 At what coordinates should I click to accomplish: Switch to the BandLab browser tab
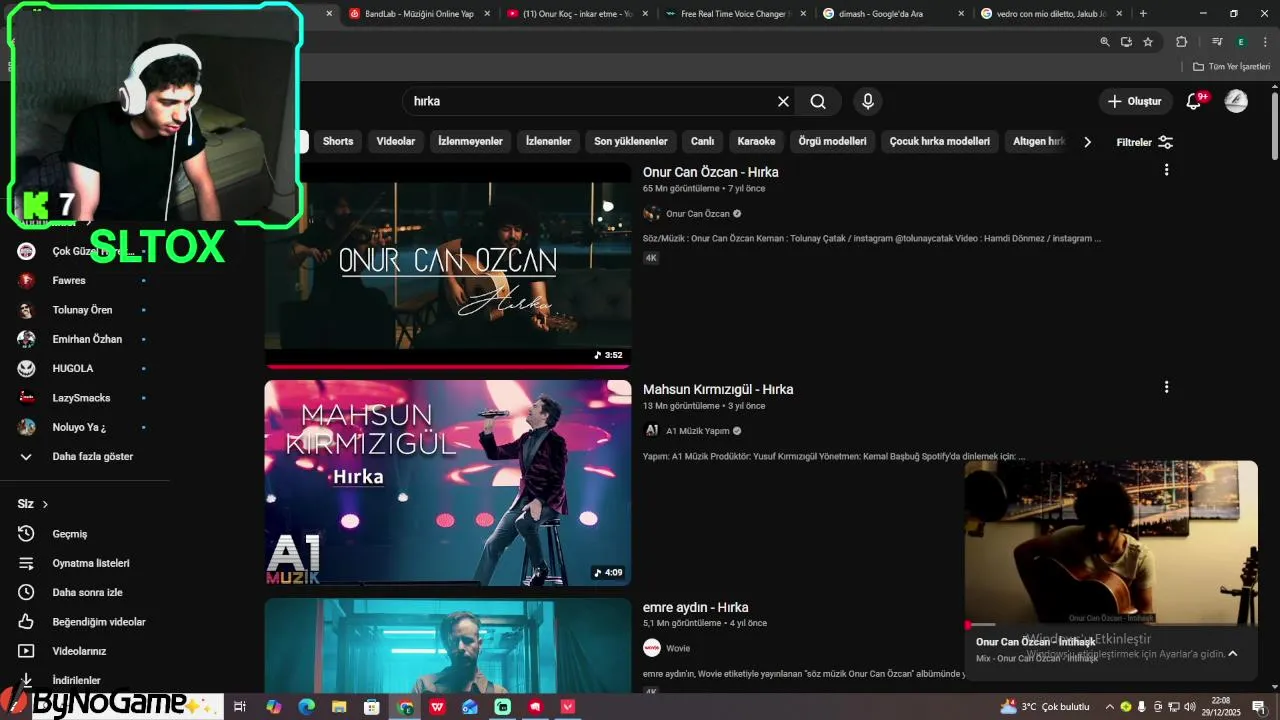[419, 14]
